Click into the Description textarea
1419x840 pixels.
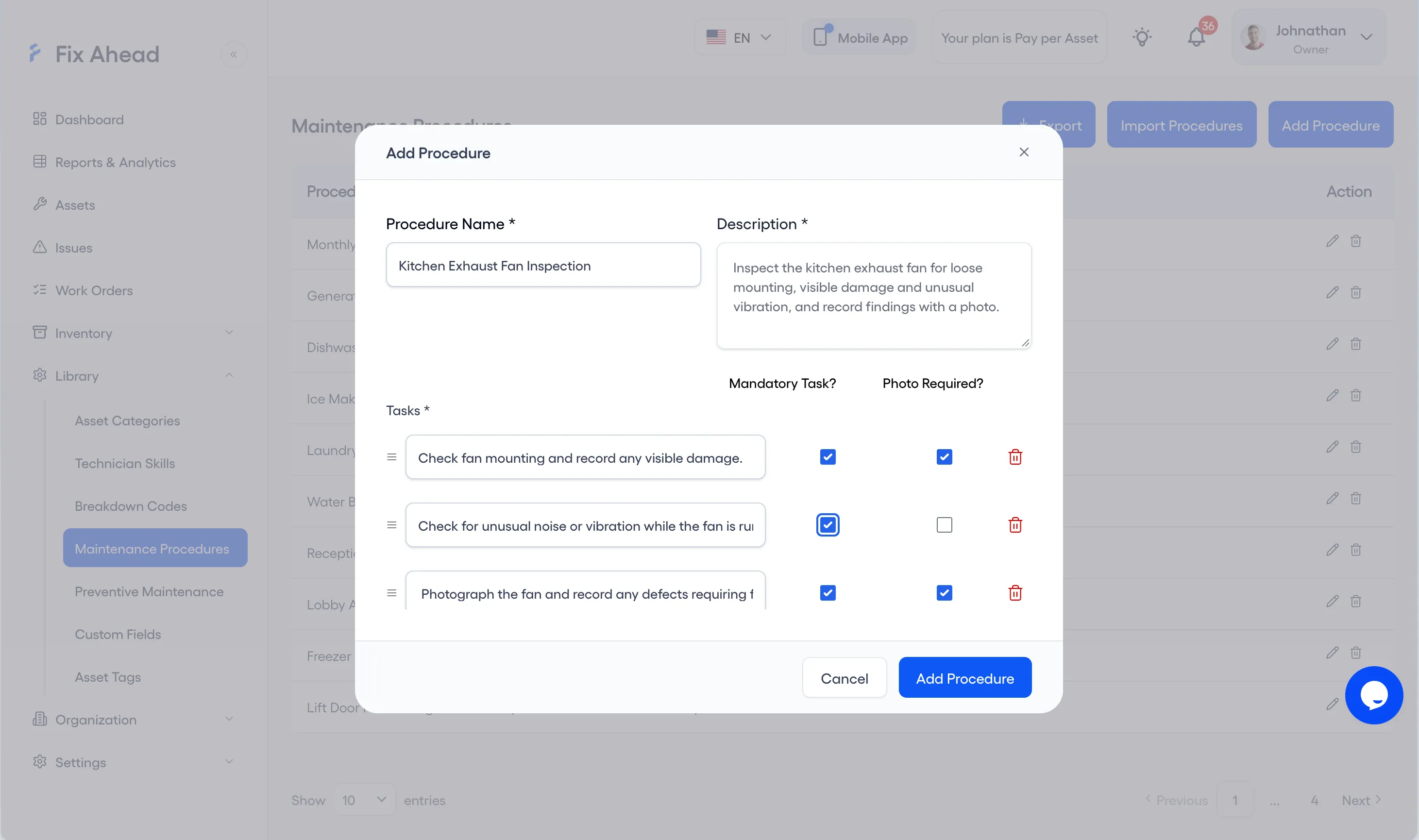873,296
